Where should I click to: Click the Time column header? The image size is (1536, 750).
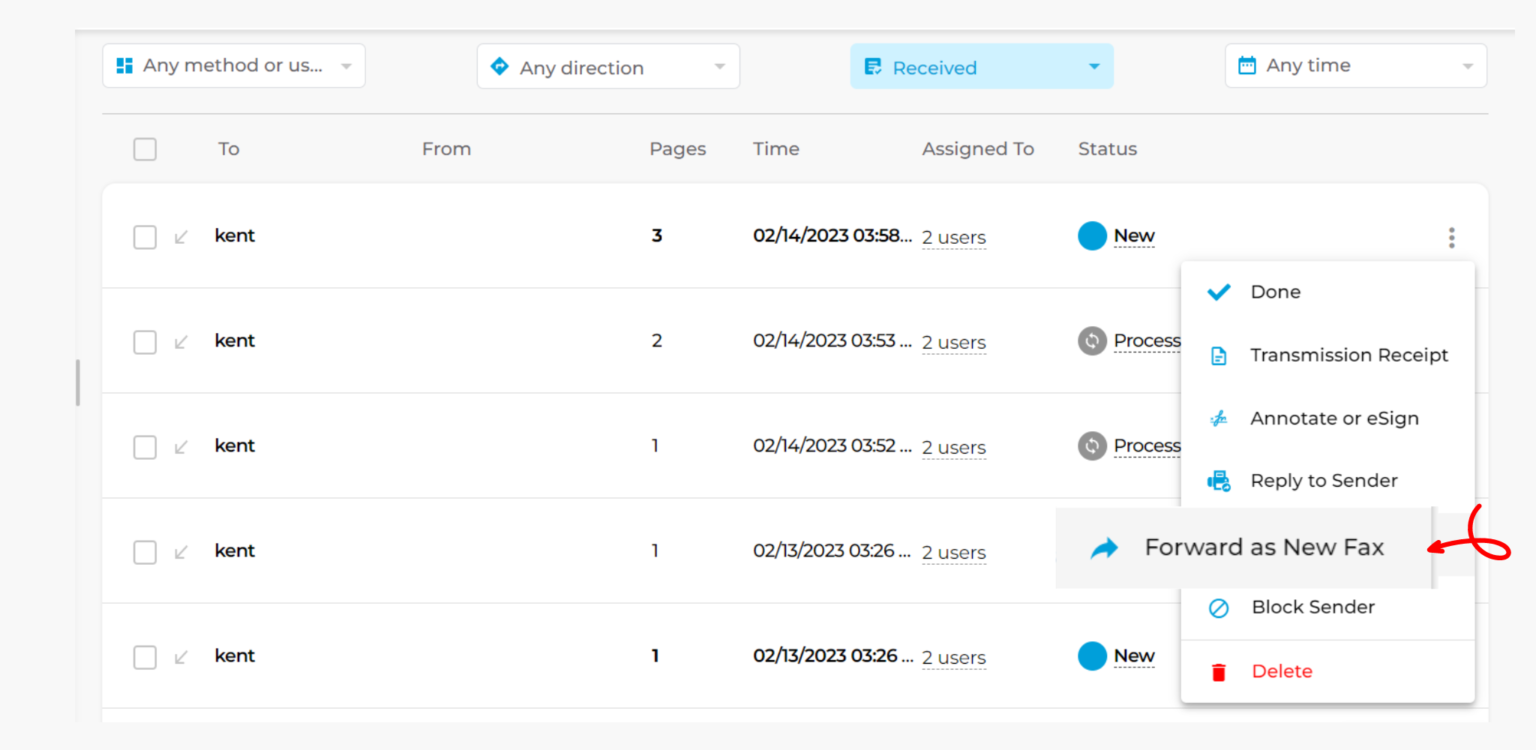pyautogui.click(x=776, y=149)
